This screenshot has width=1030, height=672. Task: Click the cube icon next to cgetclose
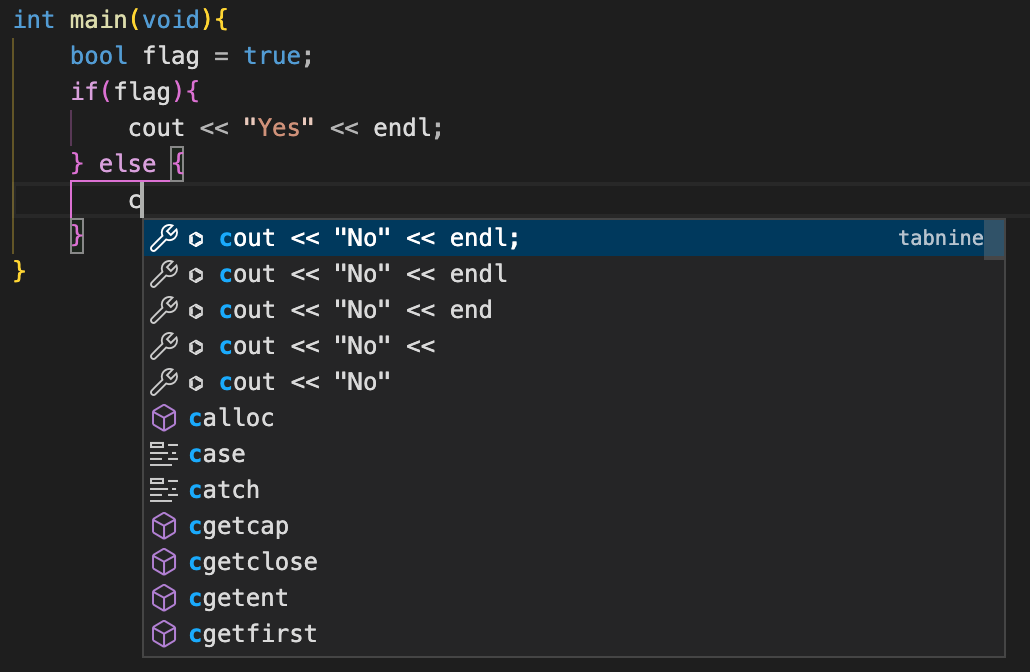coord(164,562)
